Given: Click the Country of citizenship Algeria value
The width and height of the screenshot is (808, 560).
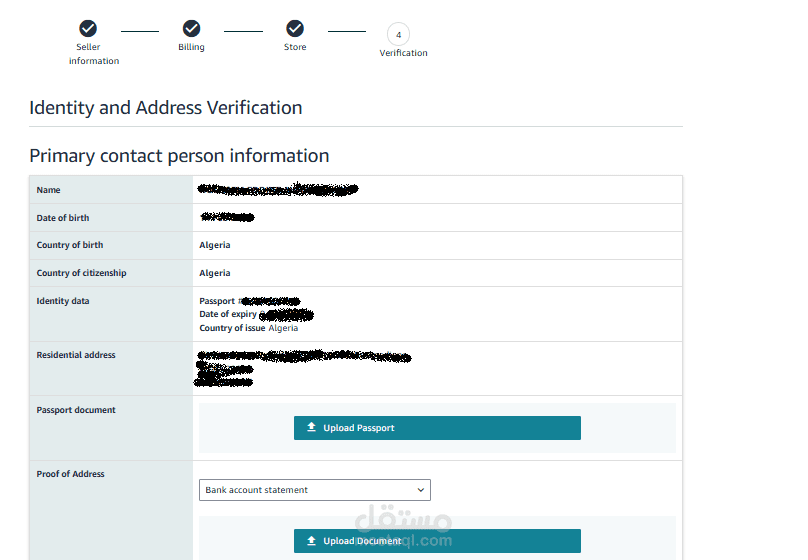Looking at the screenshot, I should [215, 273].
